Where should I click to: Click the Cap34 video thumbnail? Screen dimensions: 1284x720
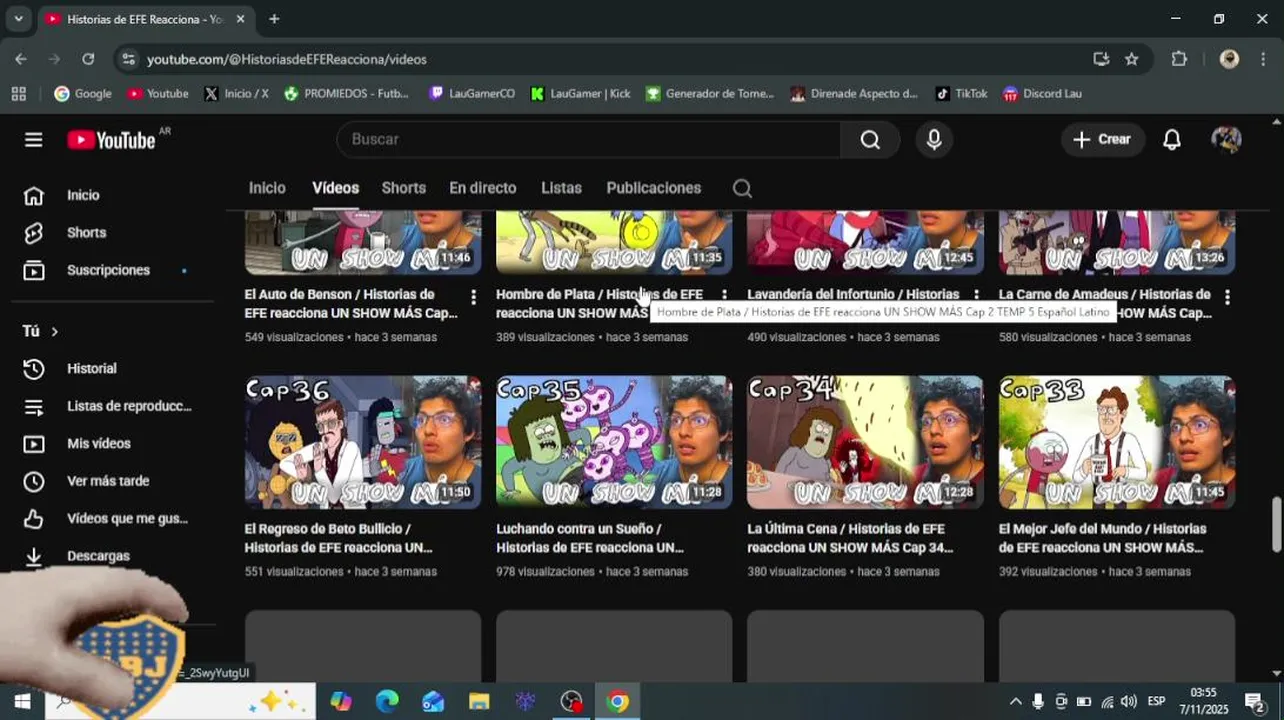(x=865, y=442)
